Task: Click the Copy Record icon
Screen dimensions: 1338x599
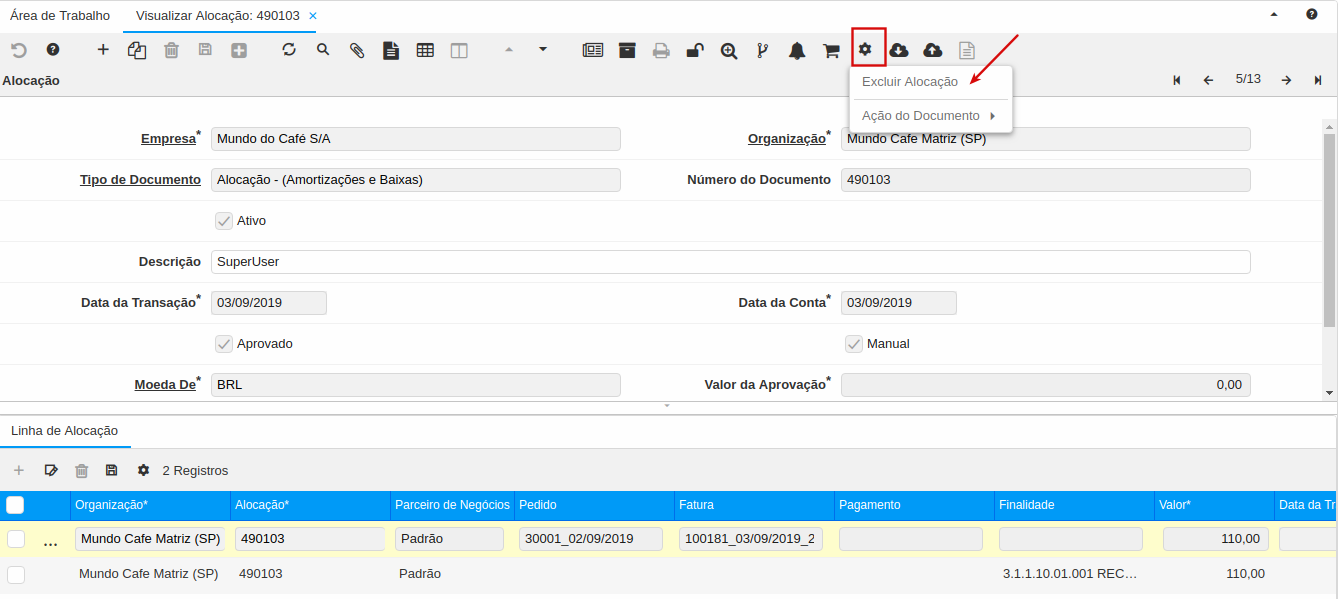Action: pyautogui.click(x=137, y=50)
